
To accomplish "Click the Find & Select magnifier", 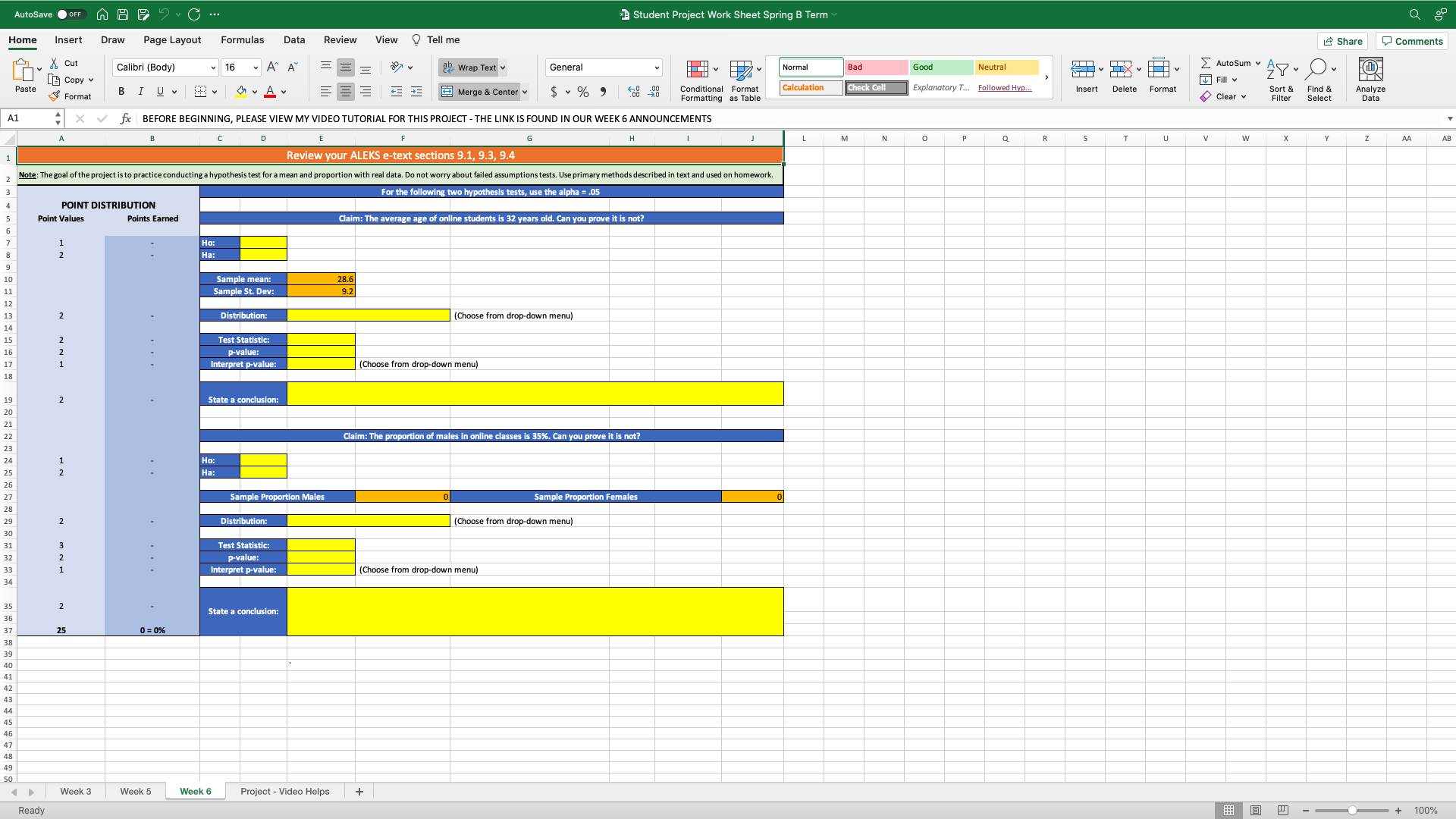I will click(1317, 70).
